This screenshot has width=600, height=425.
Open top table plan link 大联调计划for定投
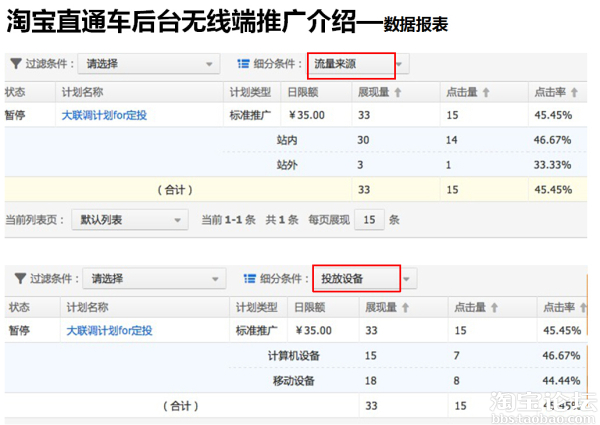104,115
